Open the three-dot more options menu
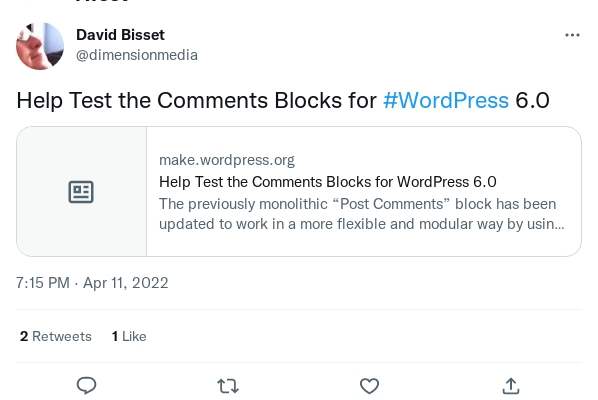The image size is (598, 400). click(x=572, y=35)
